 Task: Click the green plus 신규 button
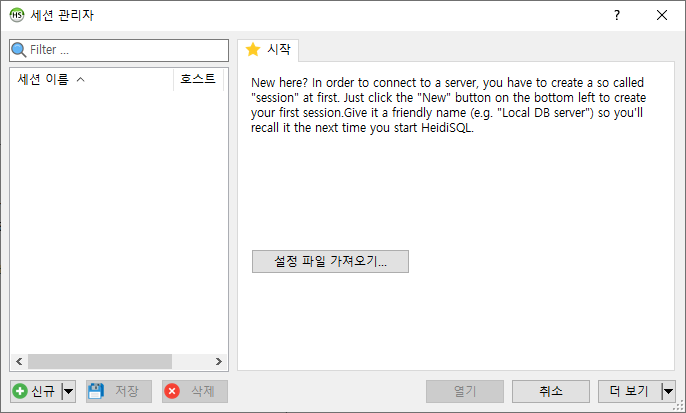click(35, 391)
